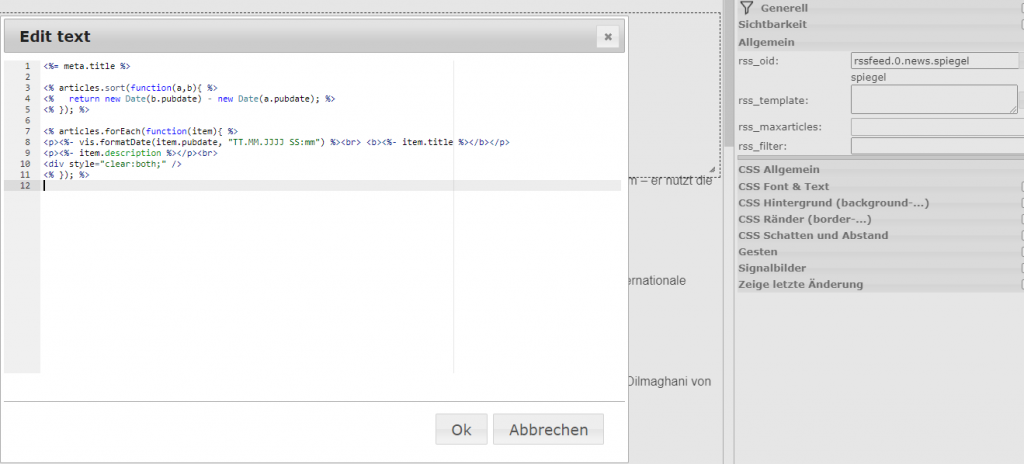Click the meta.title line in the code editor

tap(88, 66)
